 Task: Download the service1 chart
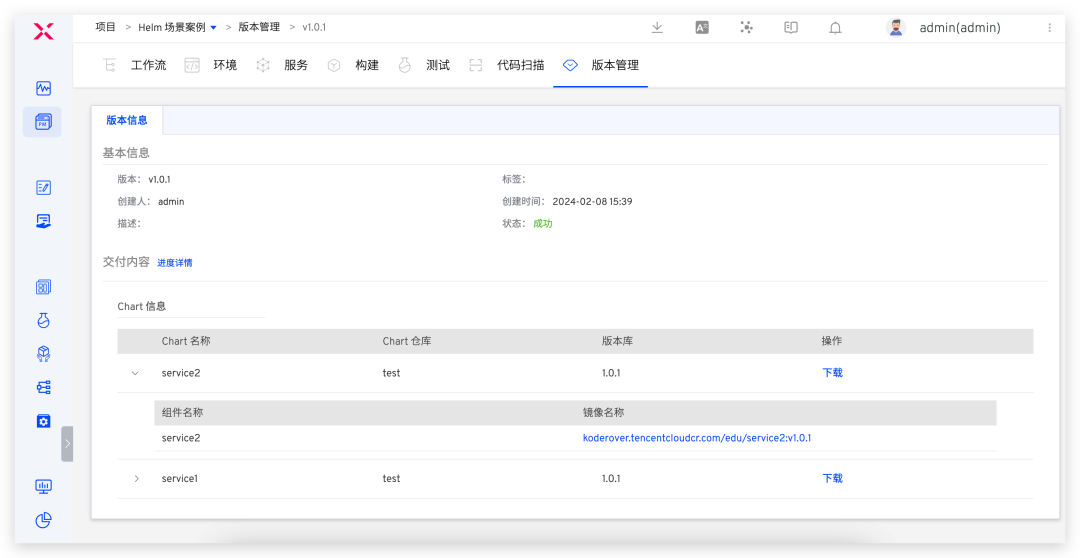832,478
